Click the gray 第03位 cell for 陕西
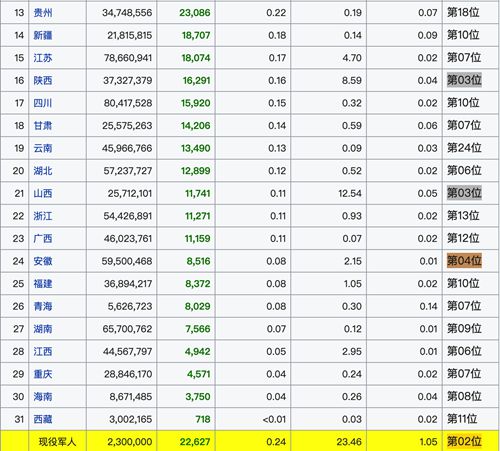The width and height of the screenshot is (500, 451). pyautogui.click(x=464, y=80)
